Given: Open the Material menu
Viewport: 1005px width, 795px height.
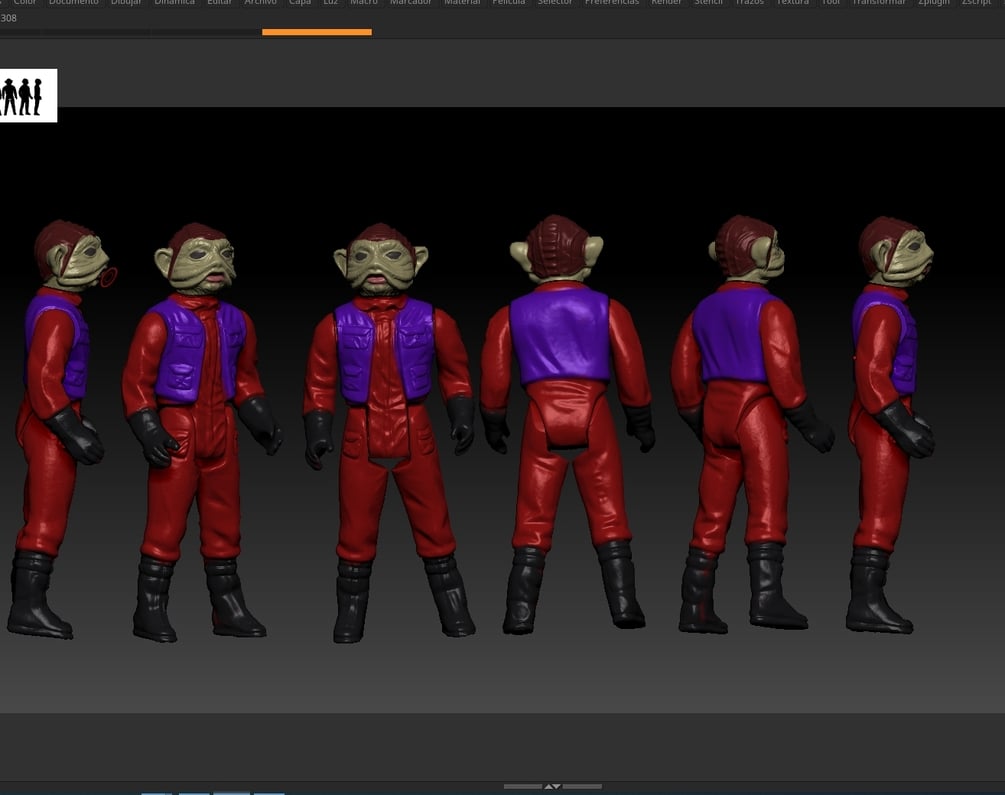Looking at the screenshot, I should point(462,3).
